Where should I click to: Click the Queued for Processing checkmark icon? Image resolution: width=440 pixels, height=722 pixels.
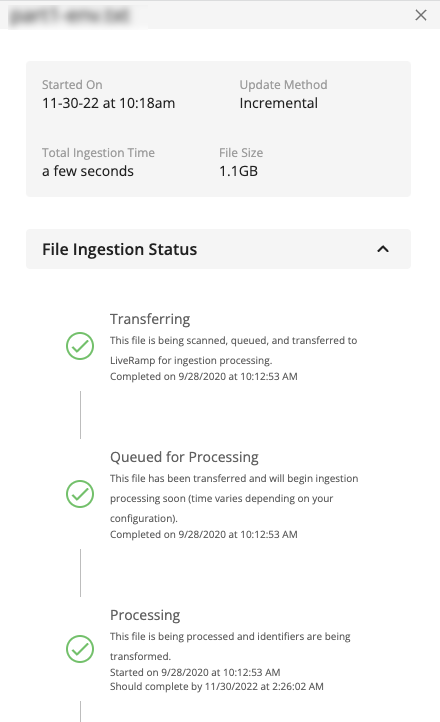[x=80, y=494]
